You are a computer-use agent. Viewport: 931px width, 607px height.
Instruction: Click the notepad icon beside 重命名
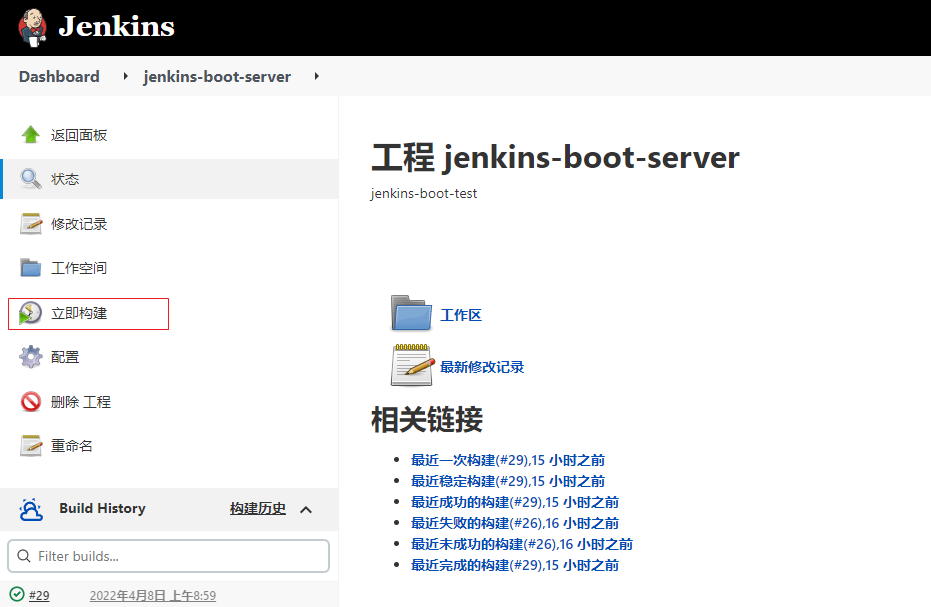click(30, 445)
